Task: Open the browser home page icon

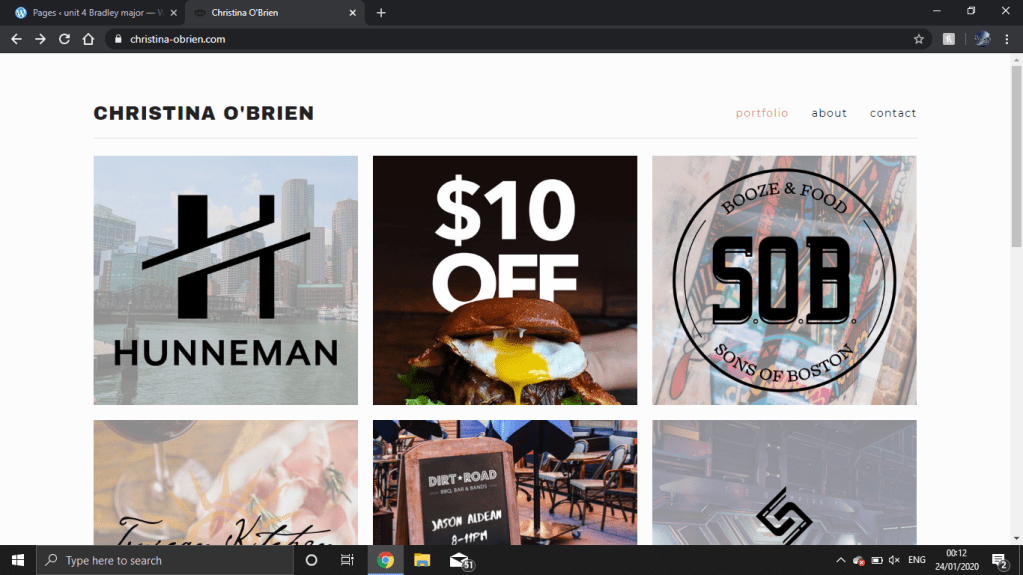Action: coord(88,39)
